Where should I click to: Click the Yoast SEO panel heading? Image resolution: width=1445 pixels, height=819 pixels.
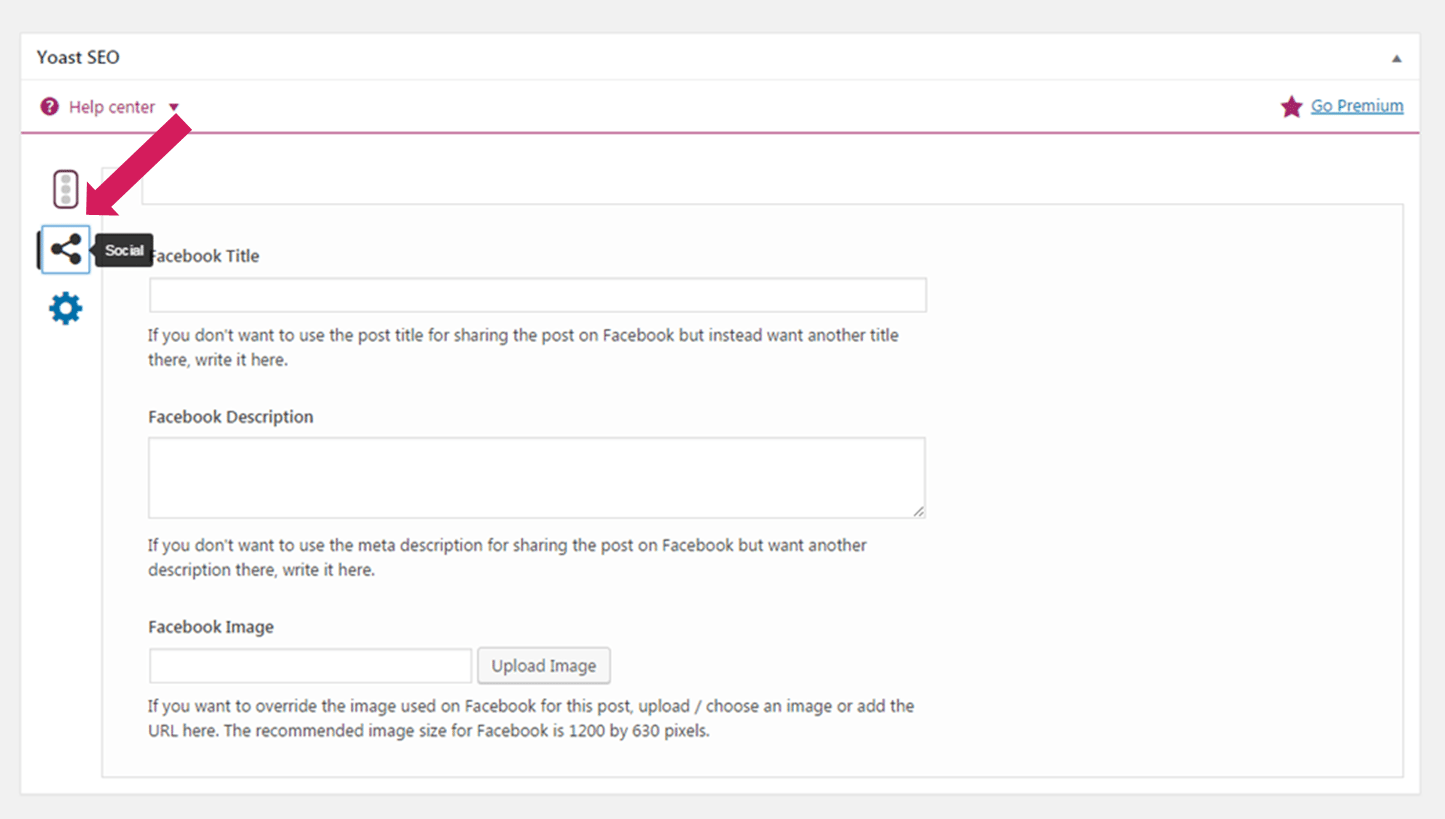(x=78, y=57)
